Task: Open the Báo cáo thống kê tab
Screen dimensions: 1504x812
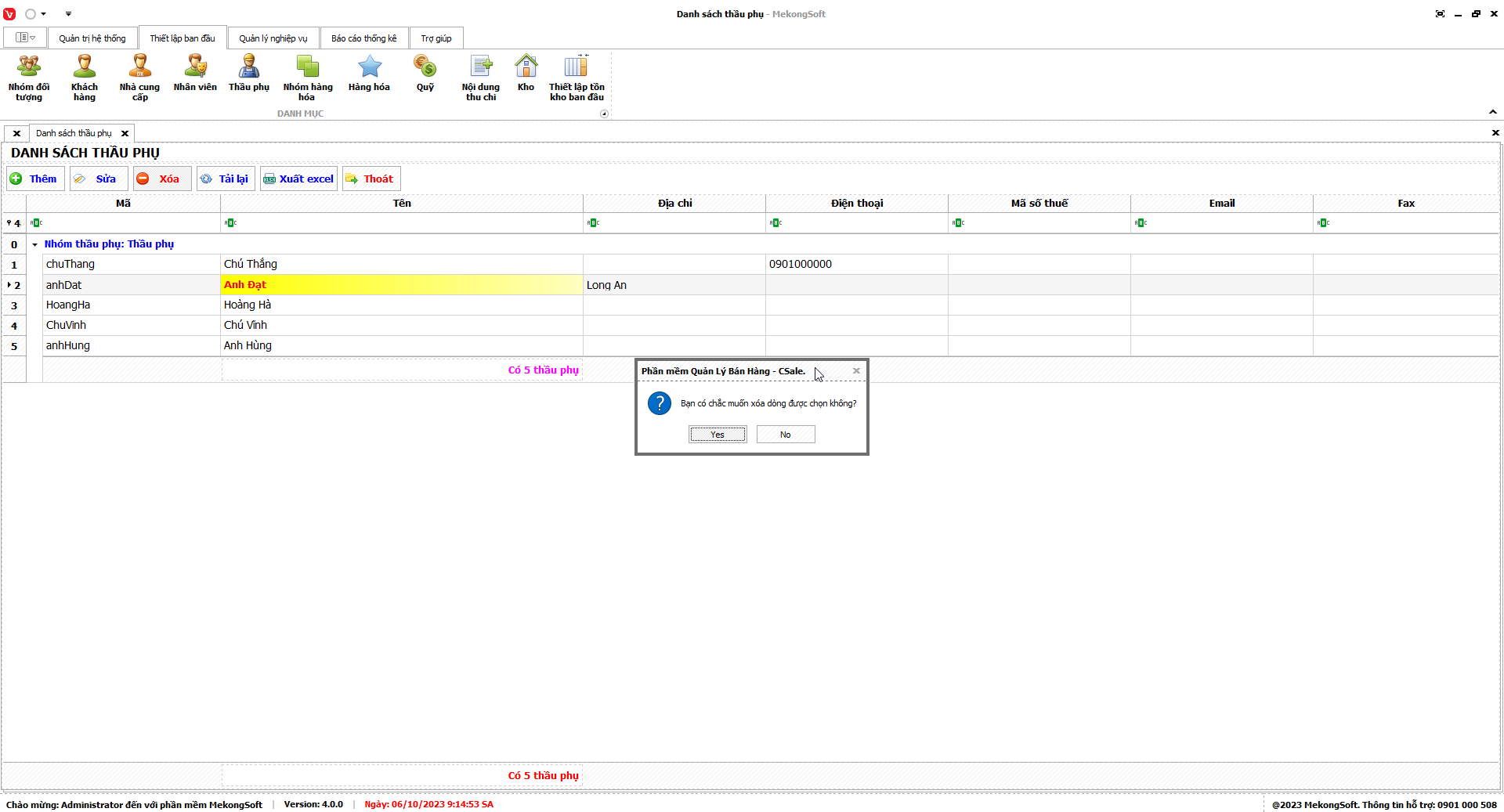Action: 363,38
